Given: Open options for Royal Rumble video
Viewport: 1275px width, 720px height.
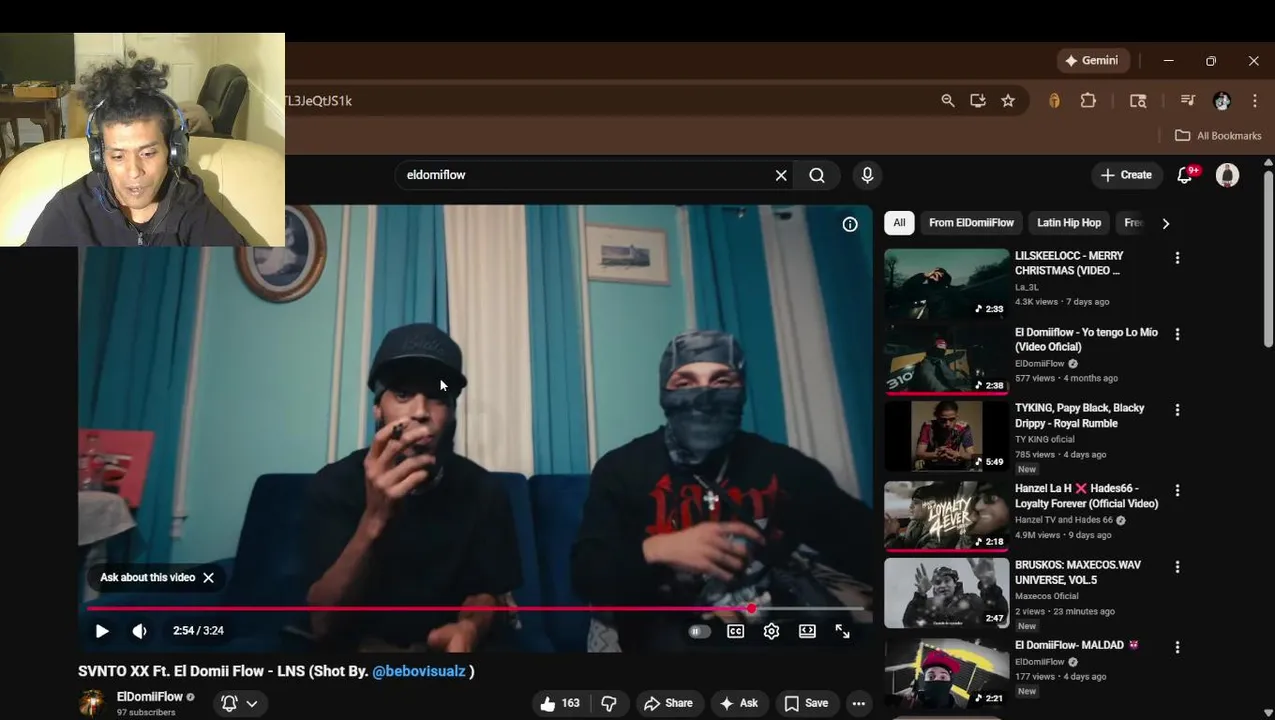Looking at the screenshot, I should point(1177,410).
